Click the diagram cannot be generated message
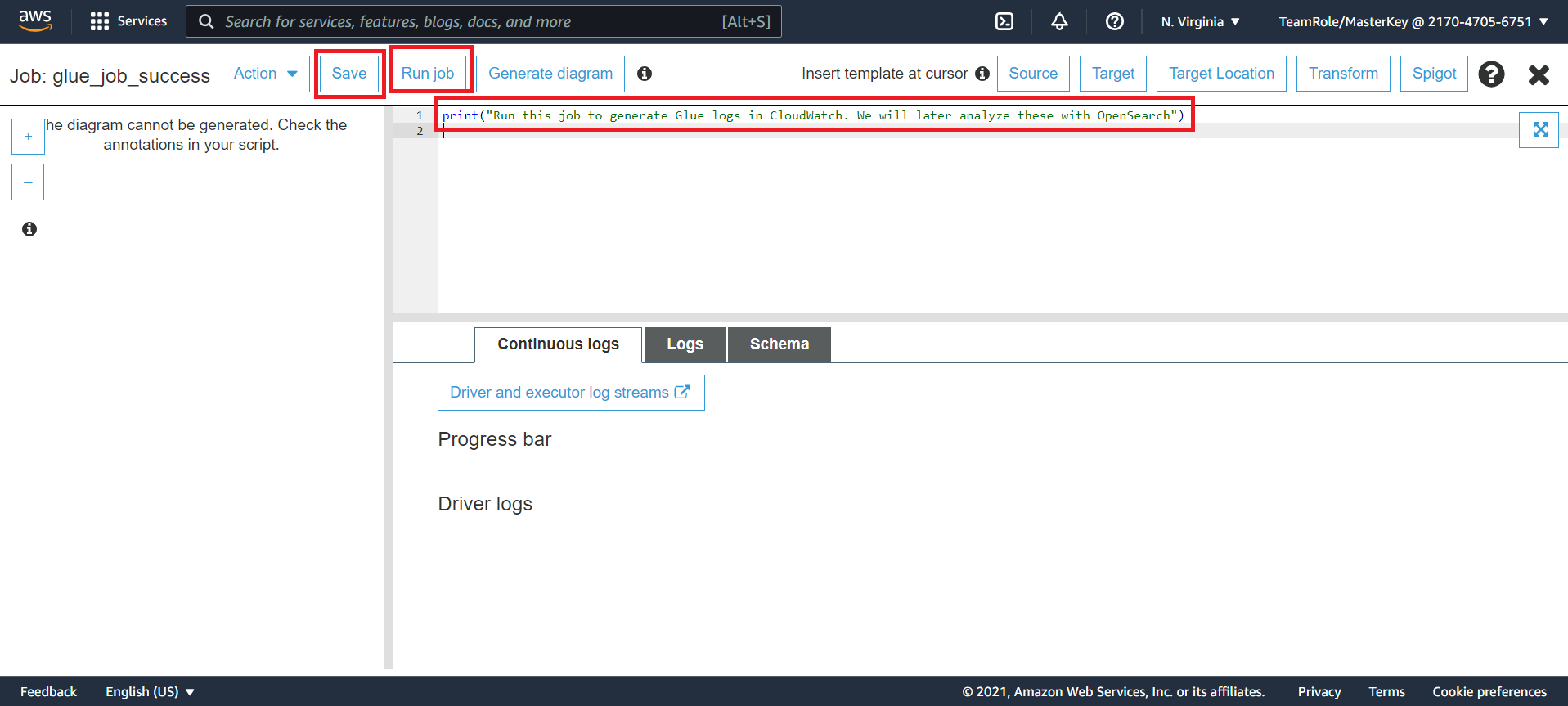The image size is (1568, 706). tap(196, 135)
